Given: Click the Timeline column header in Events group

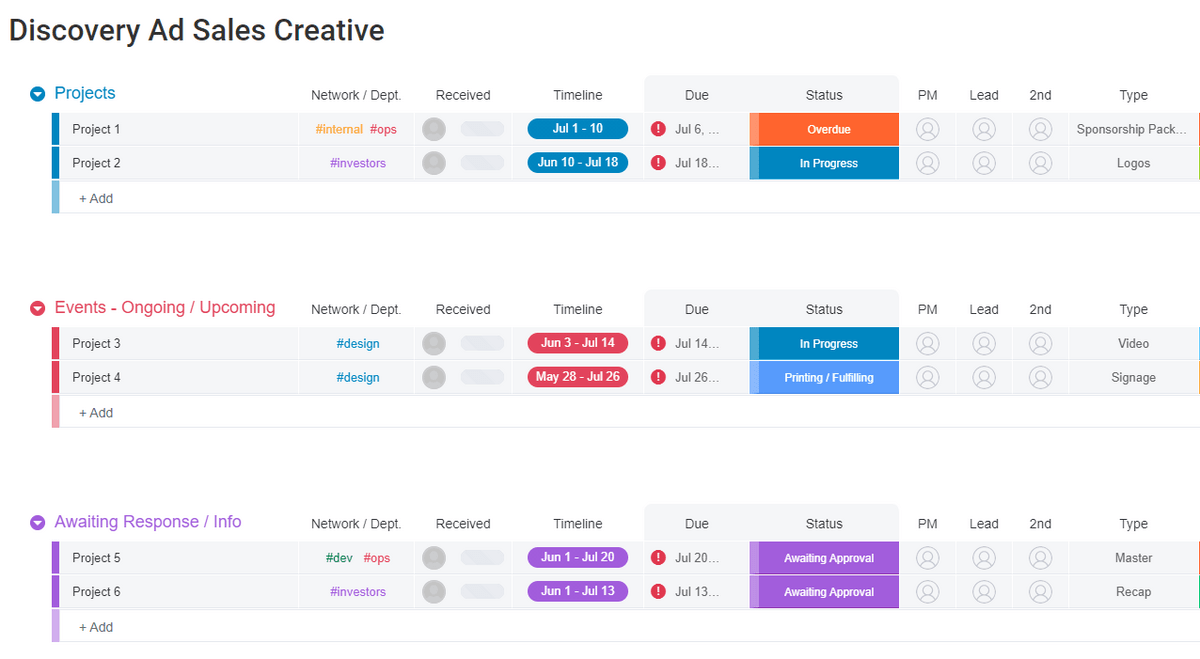Looking at the screenshot, I should click(x=577, y=309).
